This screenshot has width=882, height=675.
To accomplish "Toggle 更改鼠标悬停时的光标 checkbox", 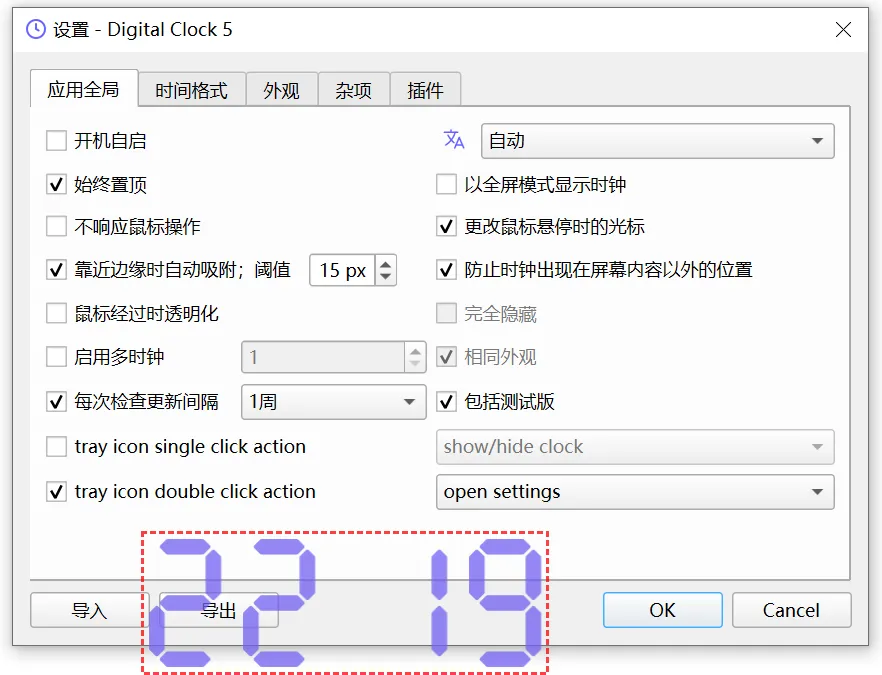I will tap(446, 227).
